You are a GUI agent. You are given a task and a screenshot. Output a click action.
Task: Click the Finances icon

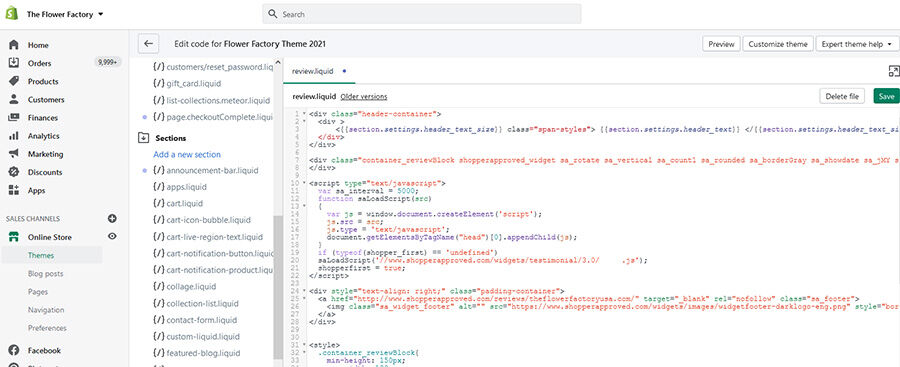tap(14, 117)
